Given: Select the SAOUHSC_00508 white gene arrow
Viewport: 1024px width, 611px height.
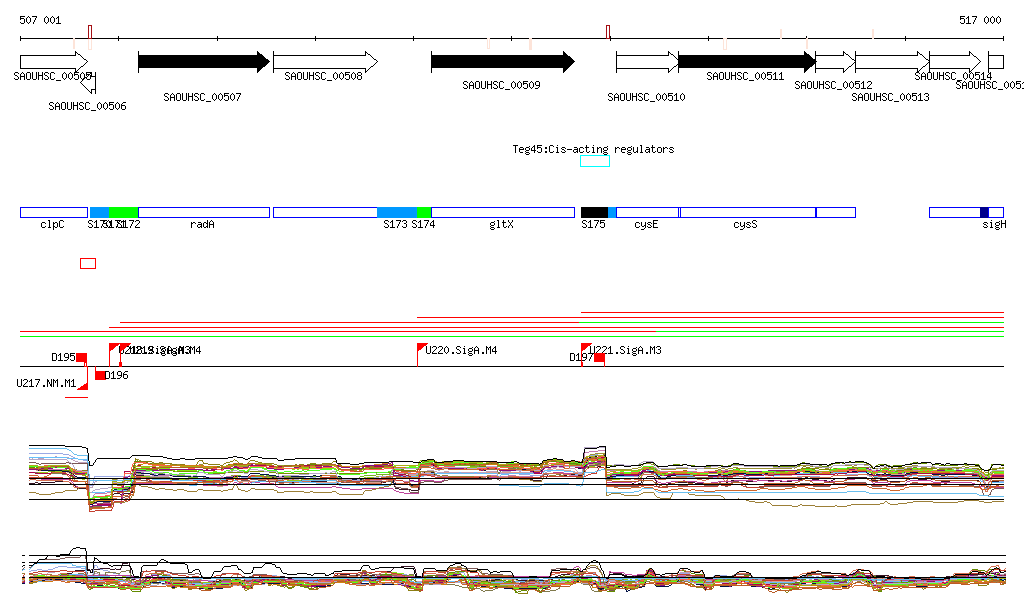Looking at the screenshot, I should pyautogui.click(x=325, y=62).
